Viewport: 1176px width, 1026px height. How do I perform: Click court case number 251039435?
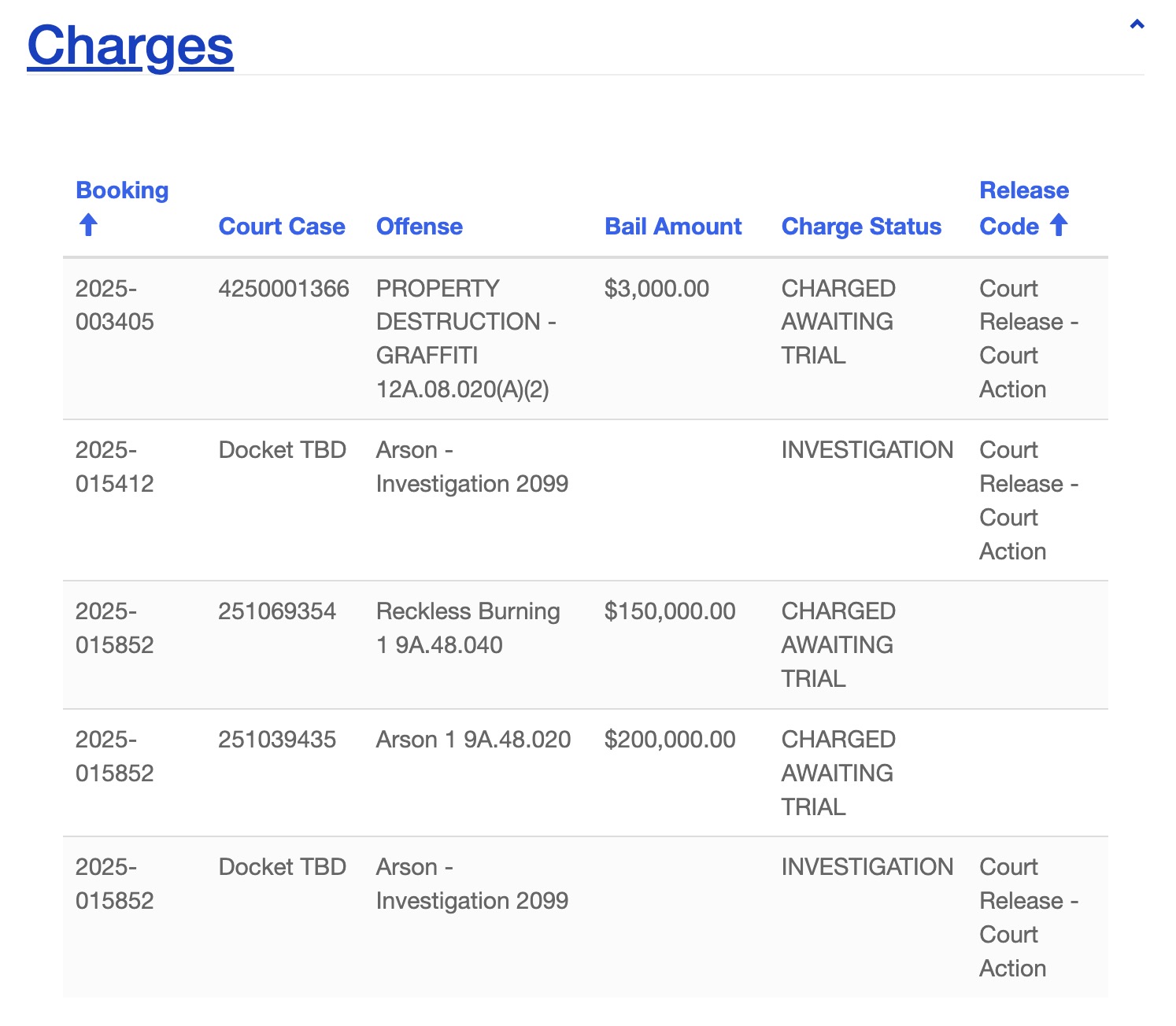(x=277, y=740)
